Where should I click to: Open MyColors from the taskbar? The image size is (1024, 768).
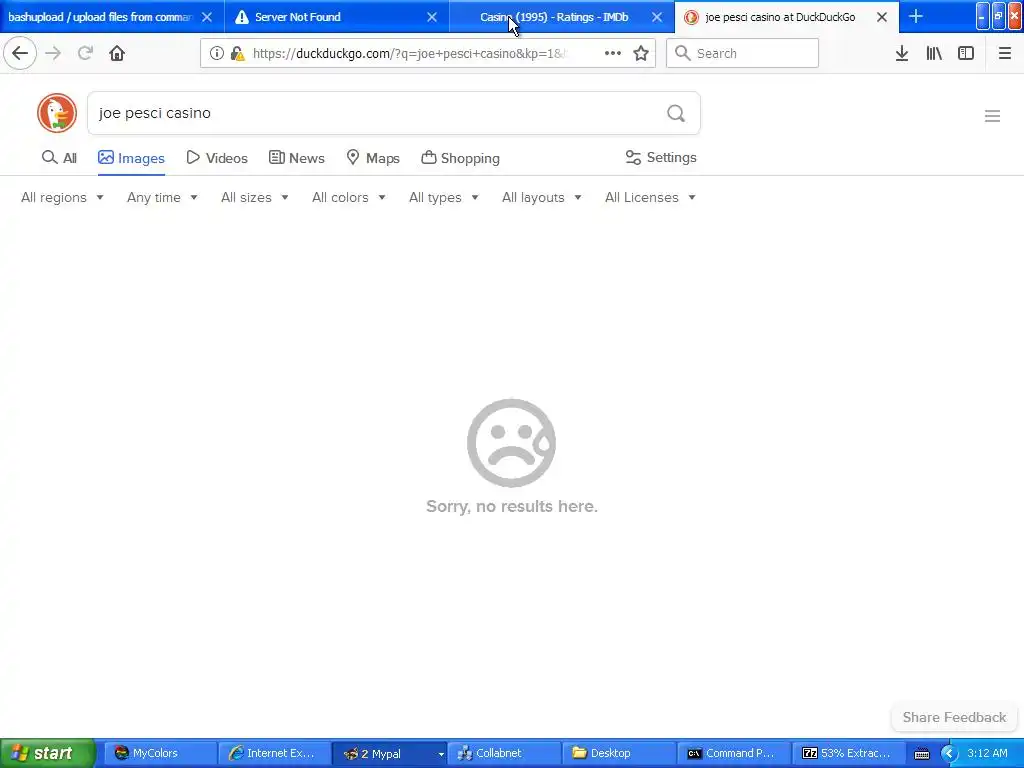[161, 753]
